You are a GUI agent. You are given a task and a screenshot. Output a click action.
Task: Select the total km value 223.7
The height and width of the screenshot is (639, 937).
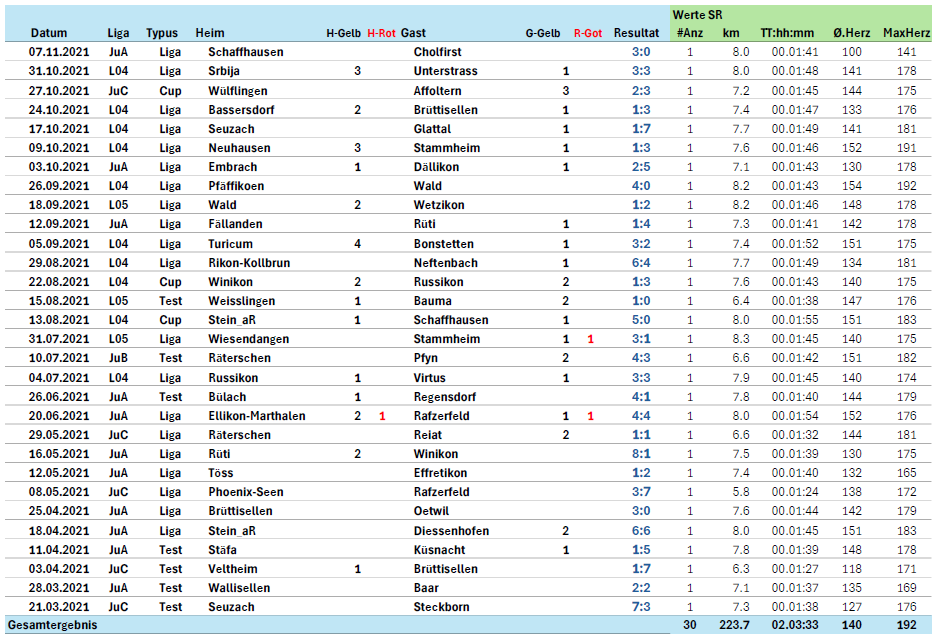click(736, 625)
